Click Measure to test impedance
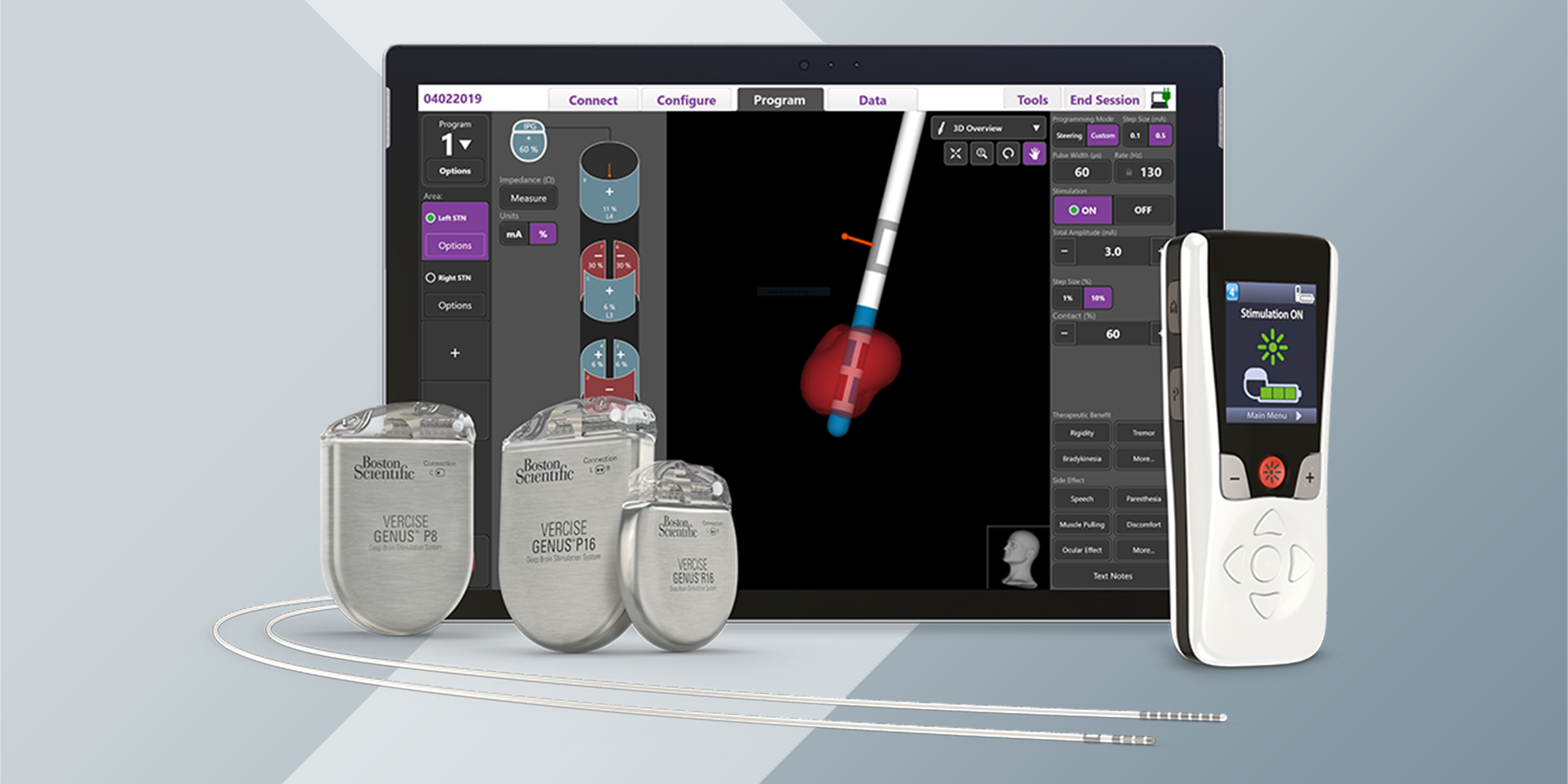Viewport: 1568px width, 784px height. tap(528, 197)
